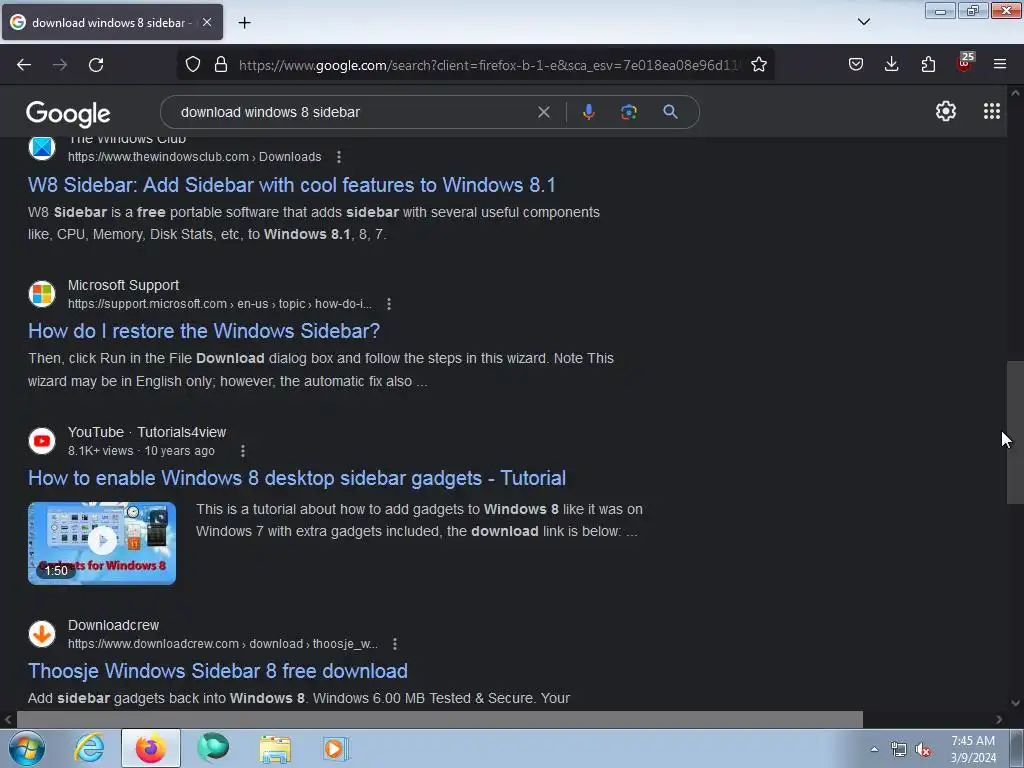Open the Windows Start menu
The height and width of the screenshot is (768, 1024).
click(27, 748)
